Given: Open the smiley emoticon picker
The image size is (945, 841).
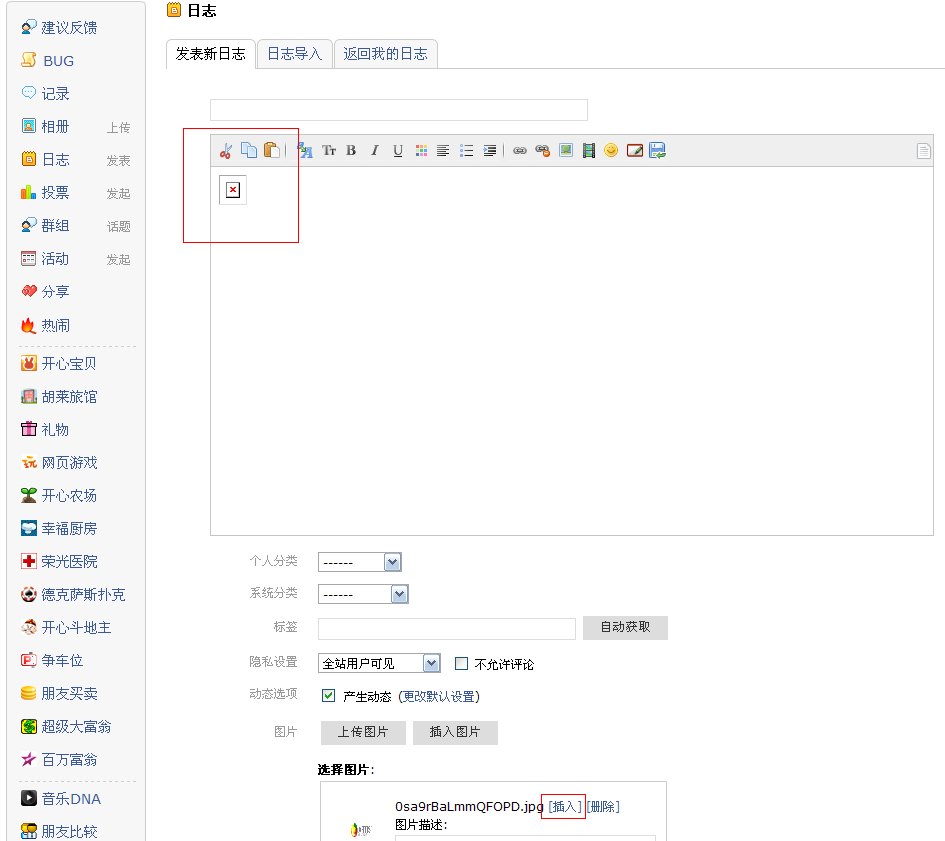Looking at the screenshot, I should (x=611, y=150).
